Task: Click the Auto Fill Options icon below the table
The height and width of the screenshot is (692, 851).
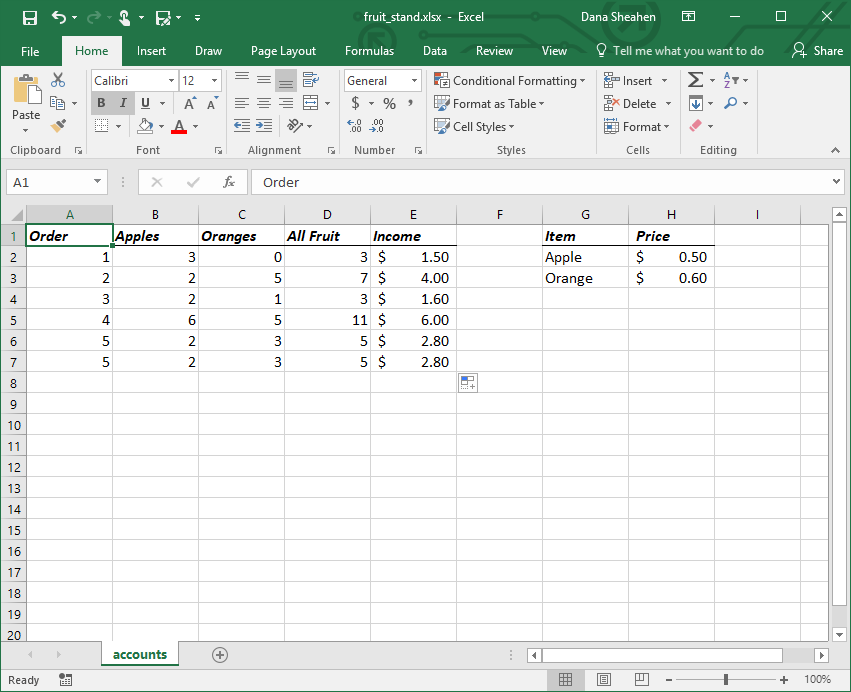Action: coord(468,383)
